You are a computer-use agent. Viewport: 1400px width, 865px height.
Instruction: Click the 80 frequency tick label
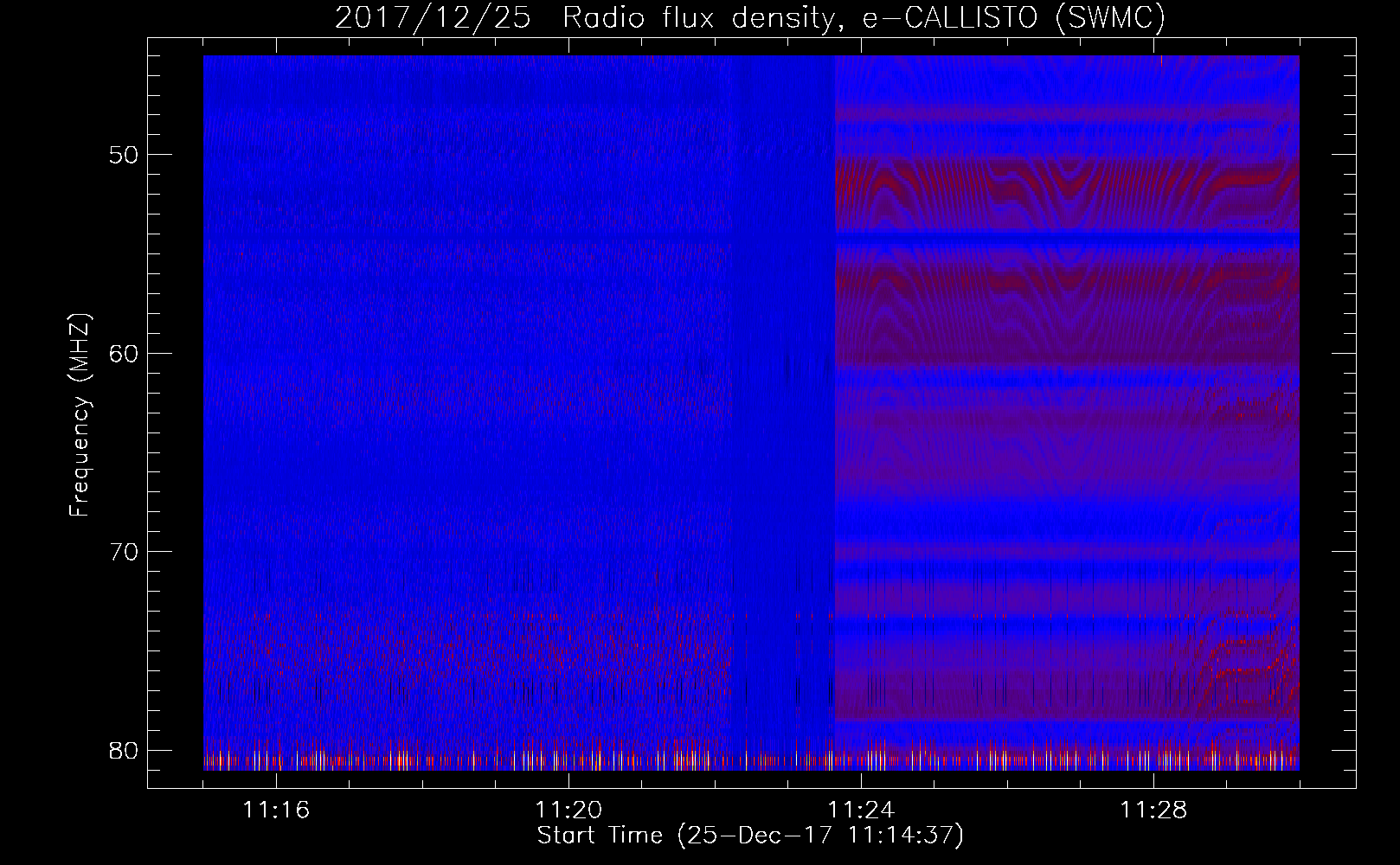[125, 750]
